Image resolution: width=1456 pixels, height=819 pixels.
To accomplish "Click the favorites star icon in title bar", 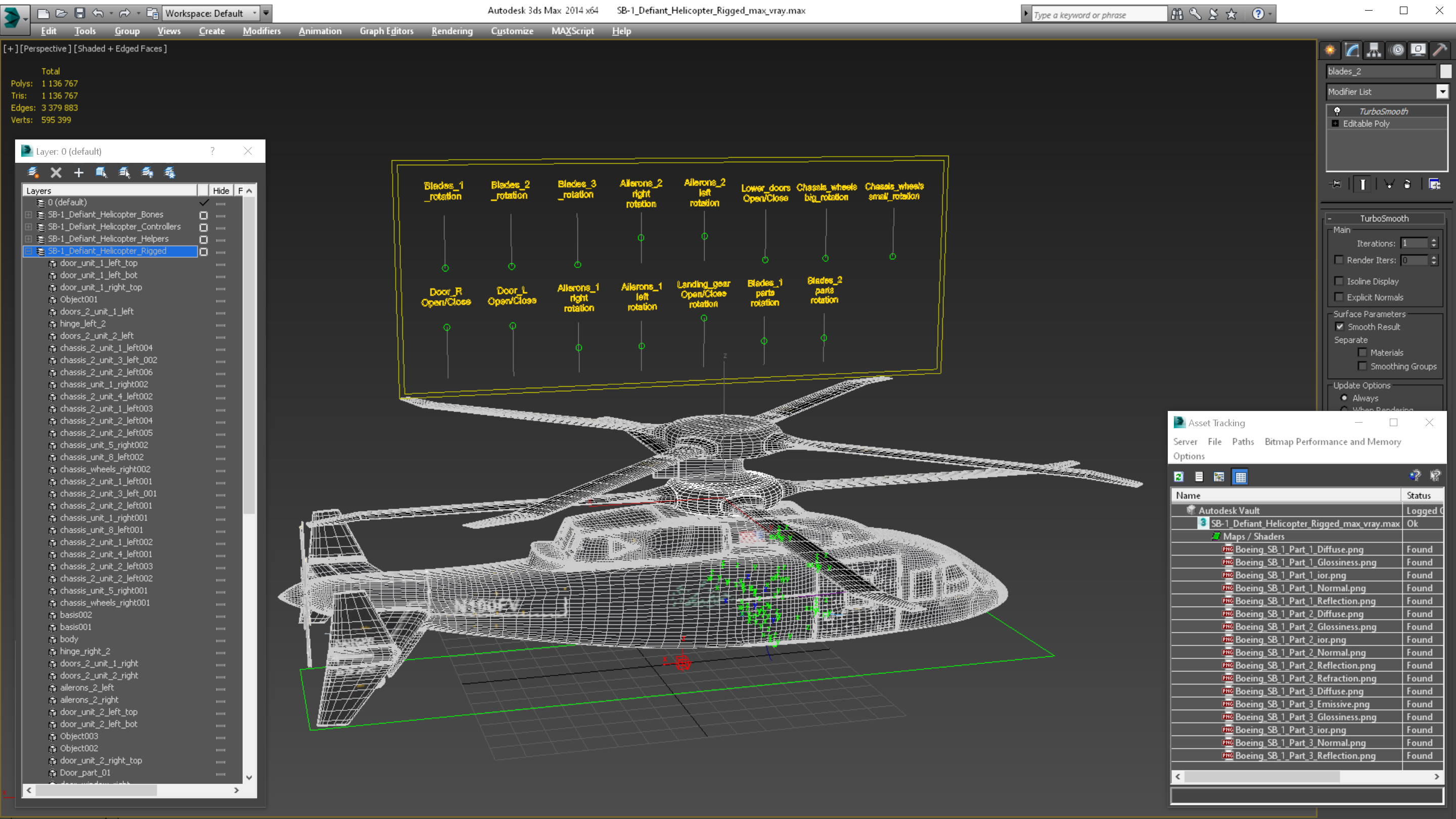I will tap(1232, 14).
